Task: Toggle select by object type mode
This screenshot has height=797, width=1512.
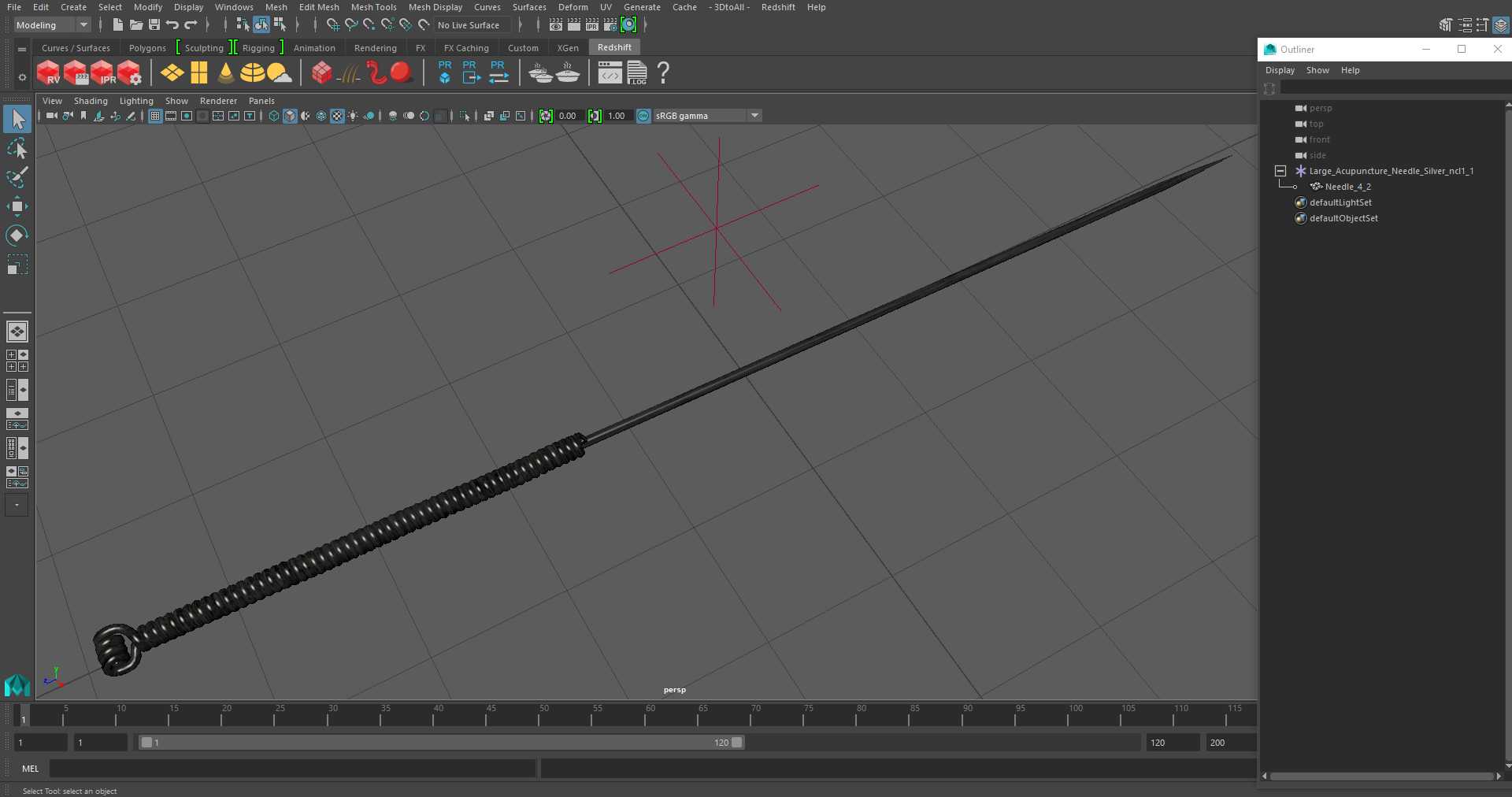Action: pyautogui.click(x=261, y=25)
